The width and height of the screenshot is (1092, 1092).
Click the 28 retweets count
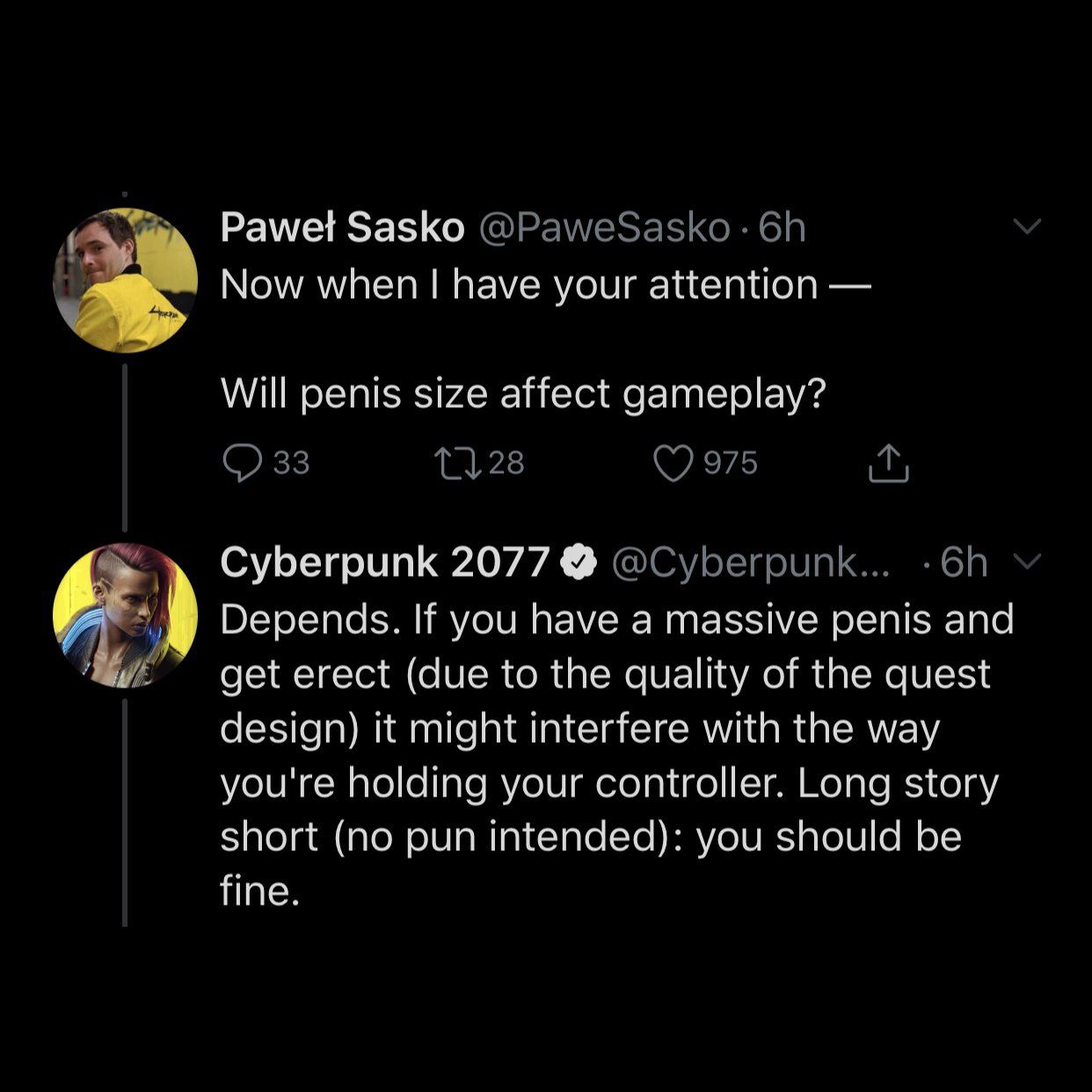pos(506,463)
